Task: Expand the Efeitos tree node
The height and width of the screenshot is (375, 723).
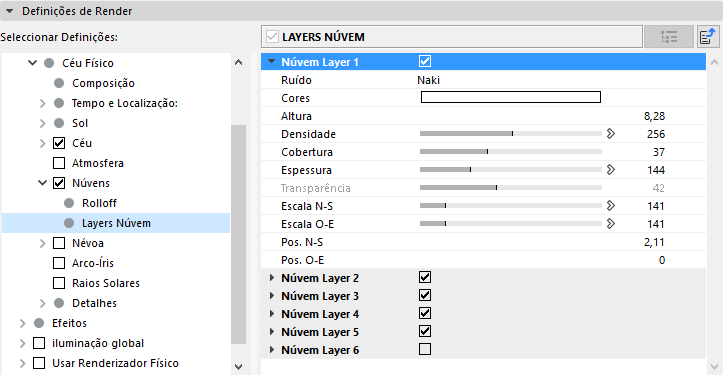Action: [x=23, y=323]
